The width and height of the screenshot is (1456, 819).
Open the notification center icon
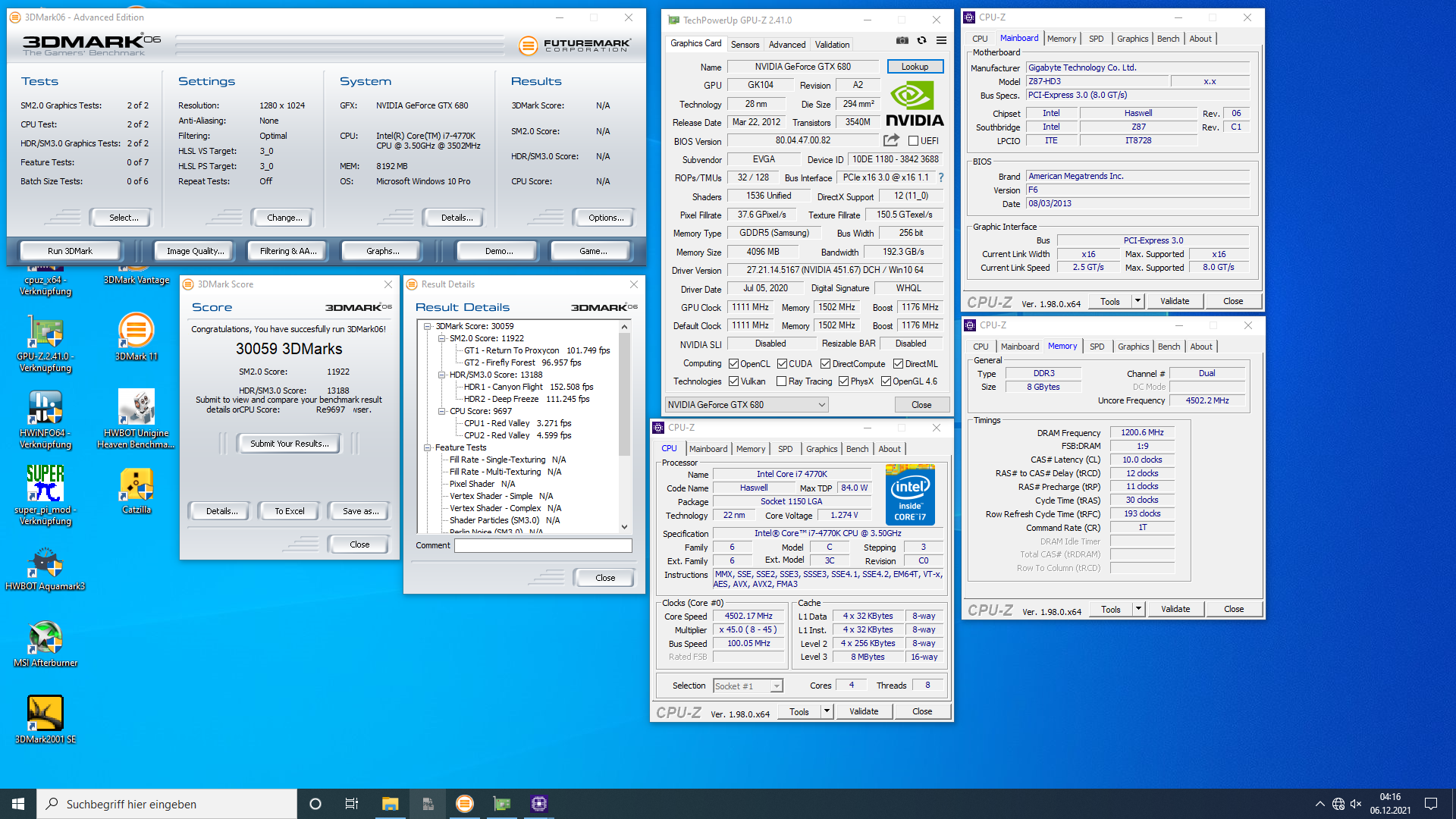1431,804
